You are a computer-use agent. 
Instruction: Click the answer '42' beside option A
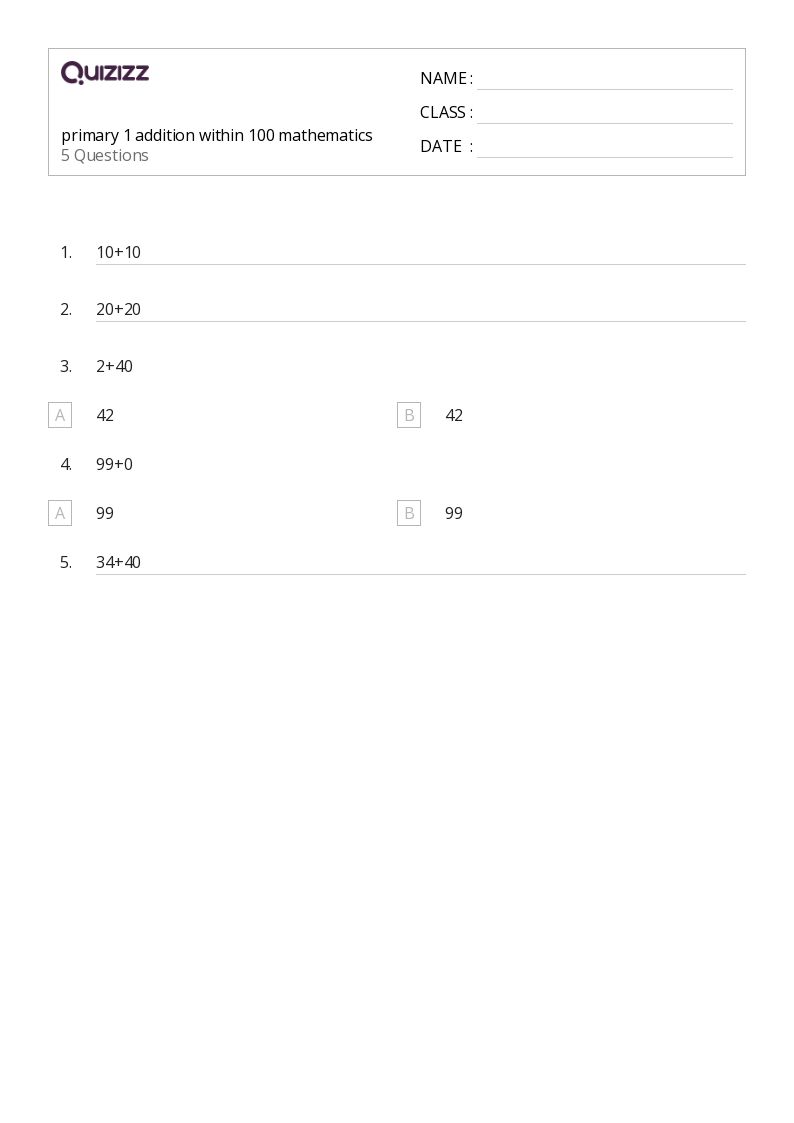coord(105,415)
